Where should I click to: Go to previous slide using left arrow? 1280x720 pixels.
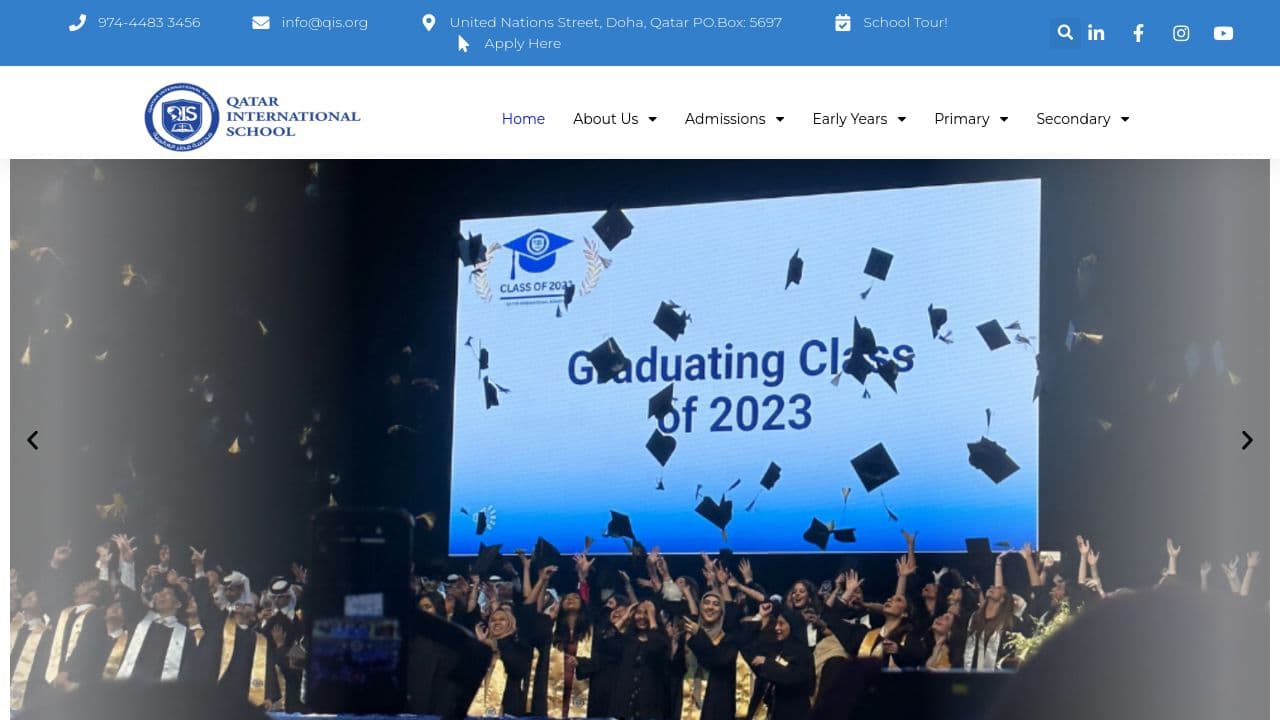point(32,440)
